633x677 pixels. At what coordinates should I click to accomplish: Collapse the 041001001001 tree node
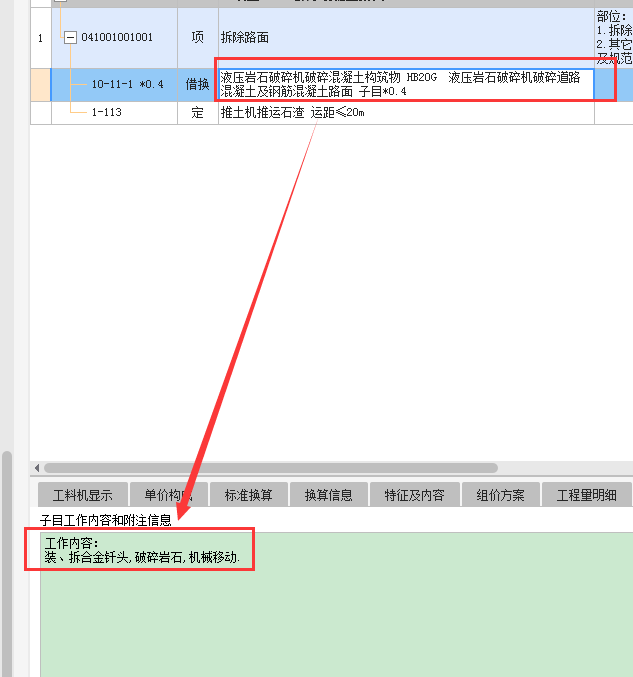coord(70,38)
